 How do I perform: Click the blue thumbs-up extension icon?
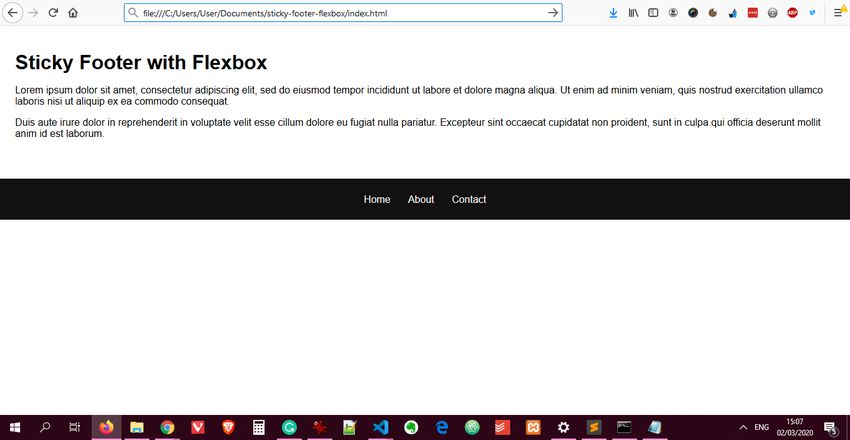pyautogui.click(x=733, y=13)
